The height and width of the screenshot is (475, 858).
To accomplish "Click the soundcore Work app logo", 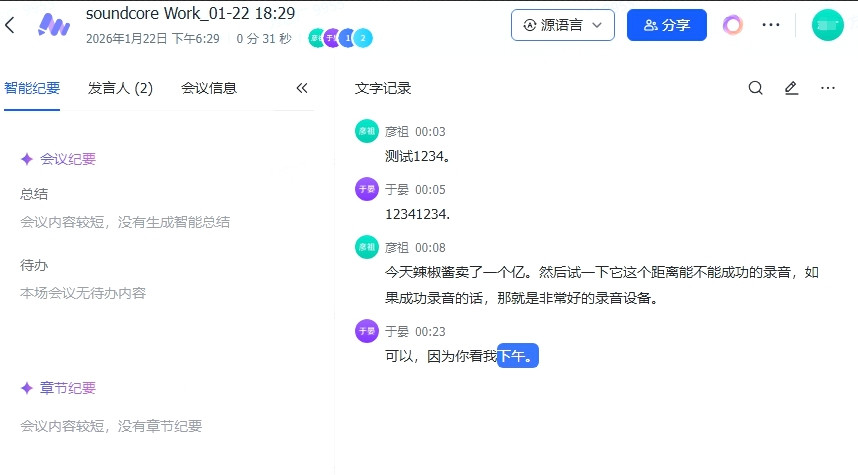I will pyautogui.click(x=53, y=25).
